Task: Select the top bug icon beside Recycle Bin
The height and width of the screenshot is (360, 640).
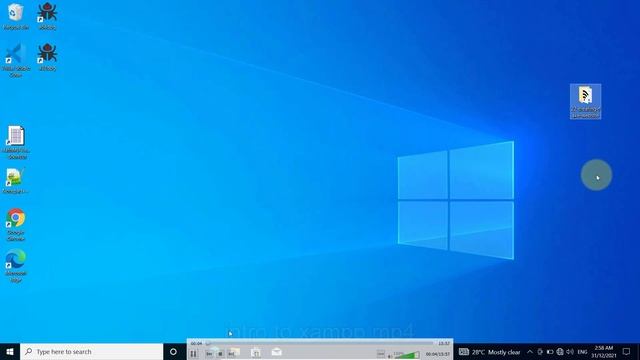Action: tap(47, 16)
